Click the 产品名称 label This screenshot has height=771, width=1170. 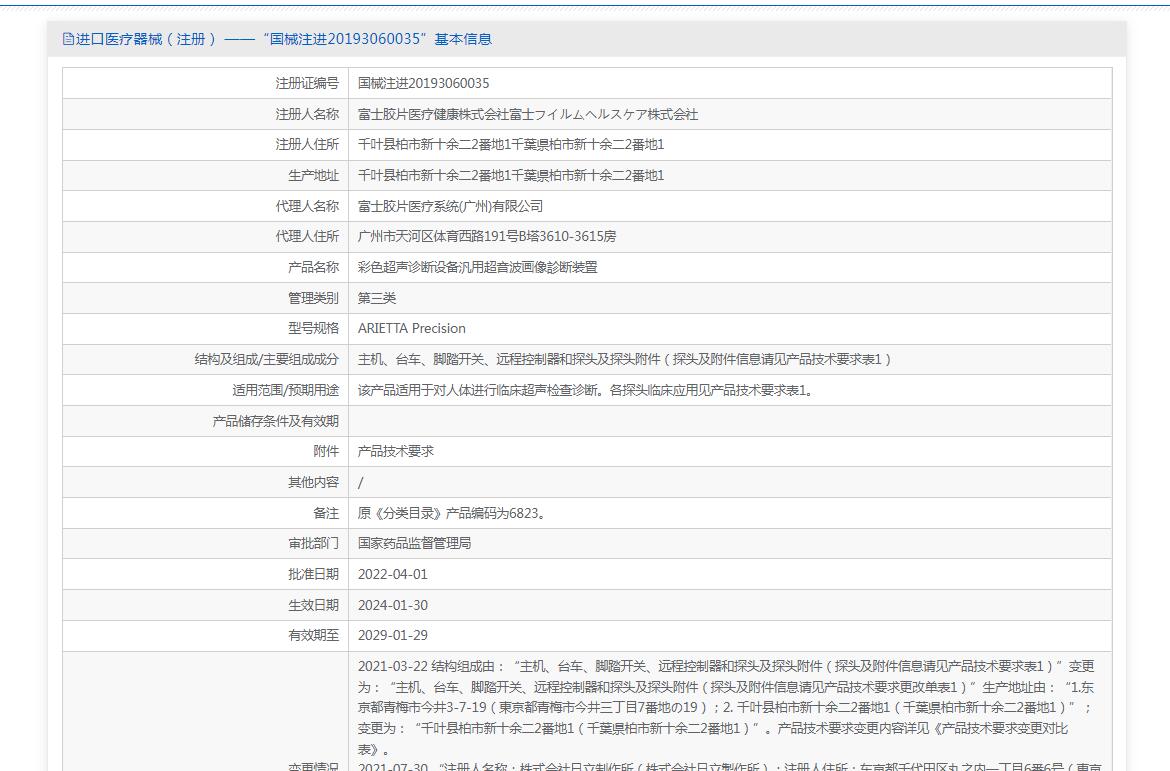click(x=313, y=266)
